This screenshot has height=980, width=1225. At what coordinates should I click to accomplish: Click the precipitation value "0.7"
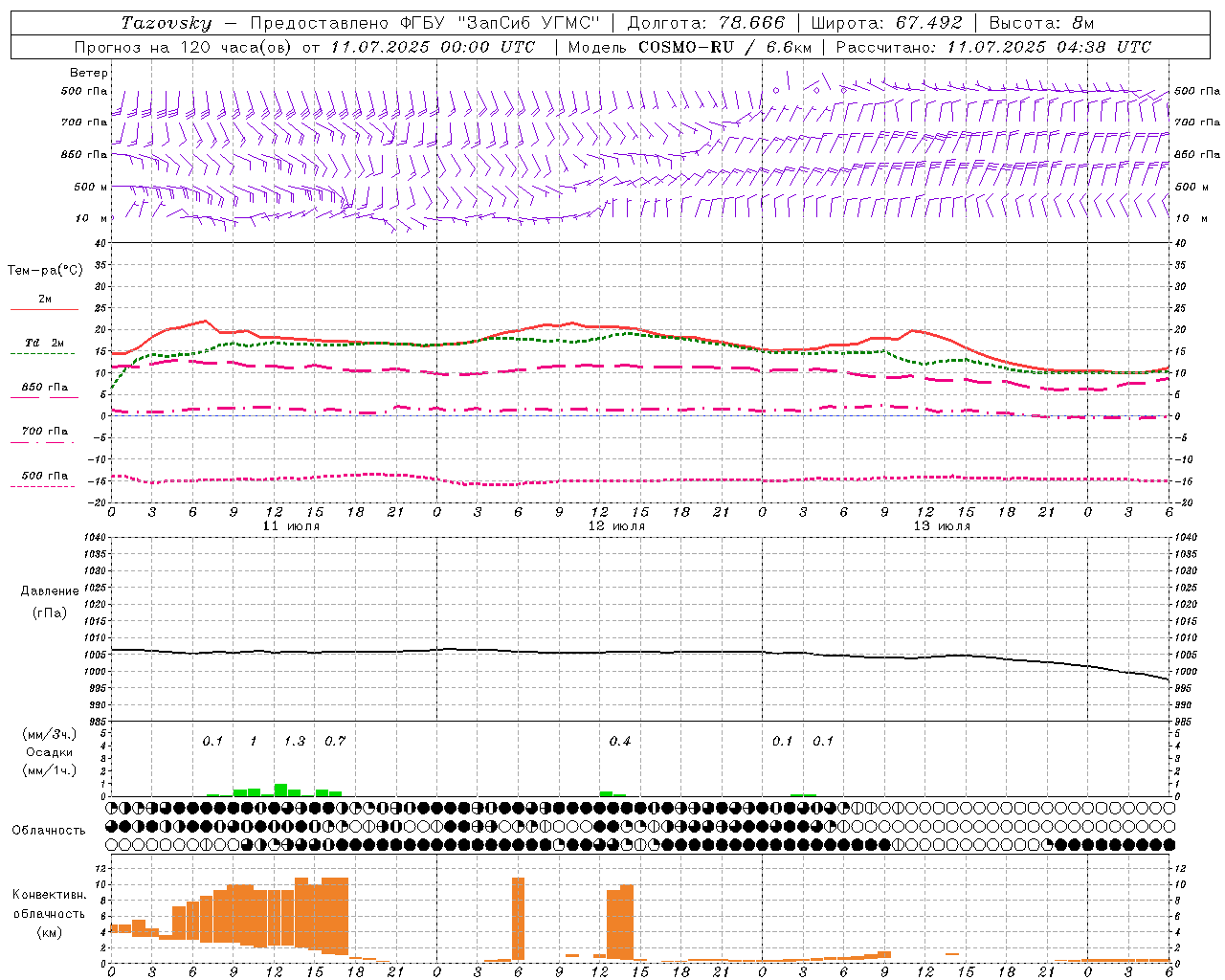pyautogui.click(x=334, y=742)
